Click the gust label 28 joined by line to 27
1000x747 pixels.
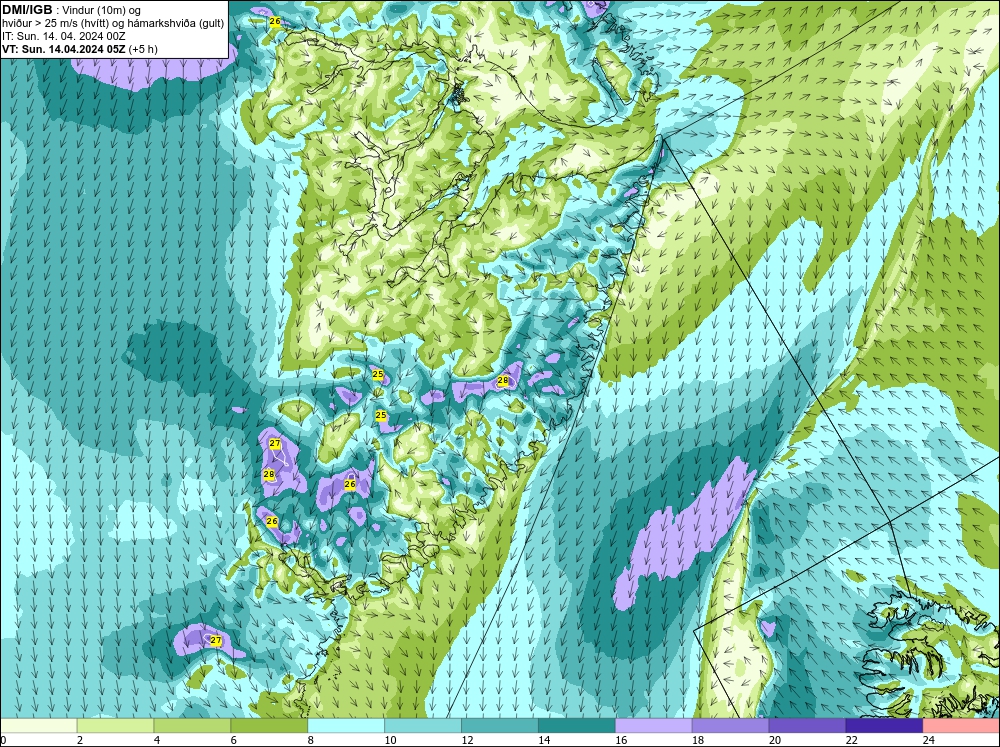tap(268, 474)
